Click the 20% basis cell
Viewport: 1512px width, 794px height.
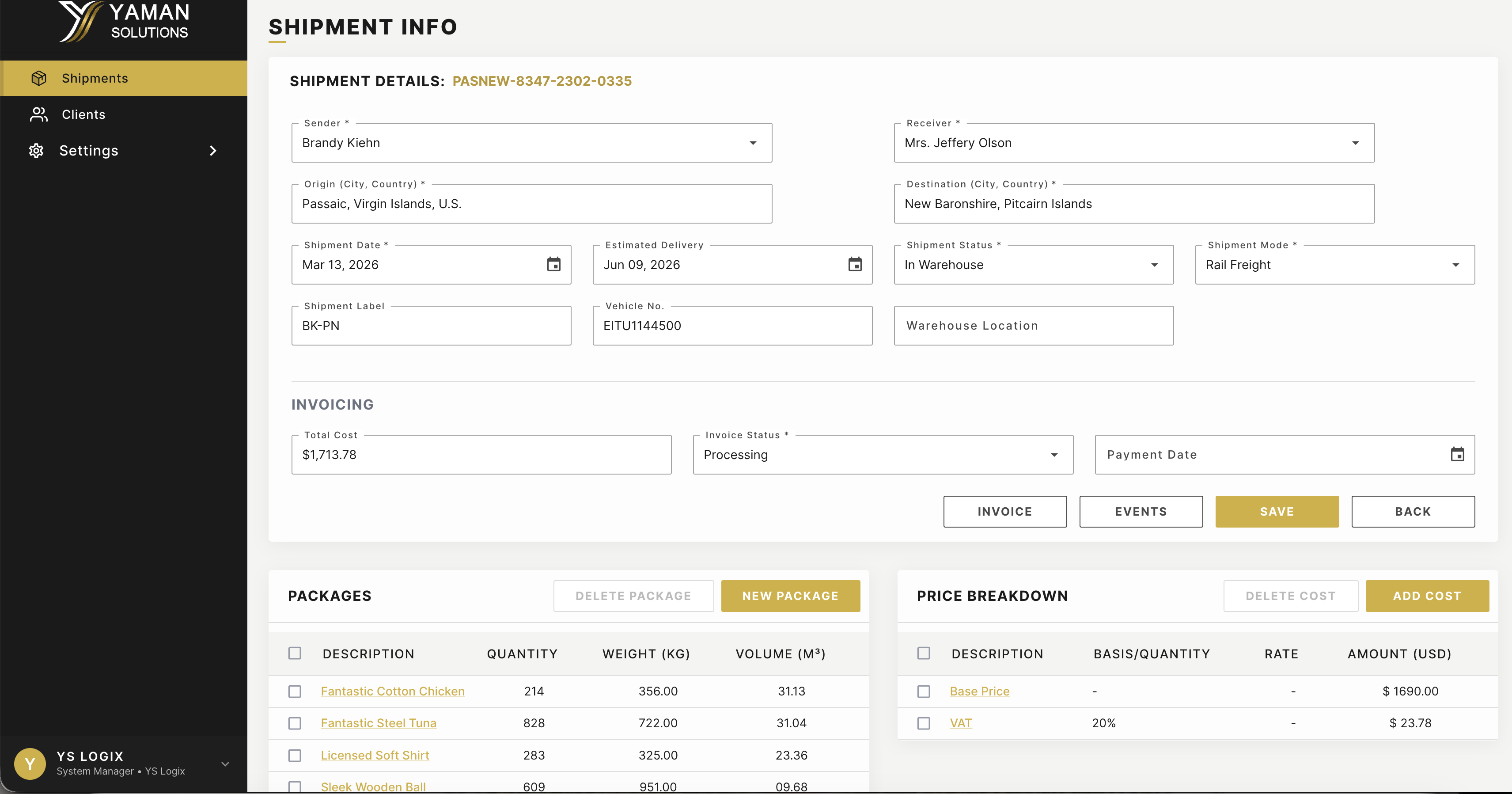point(1103,723)
